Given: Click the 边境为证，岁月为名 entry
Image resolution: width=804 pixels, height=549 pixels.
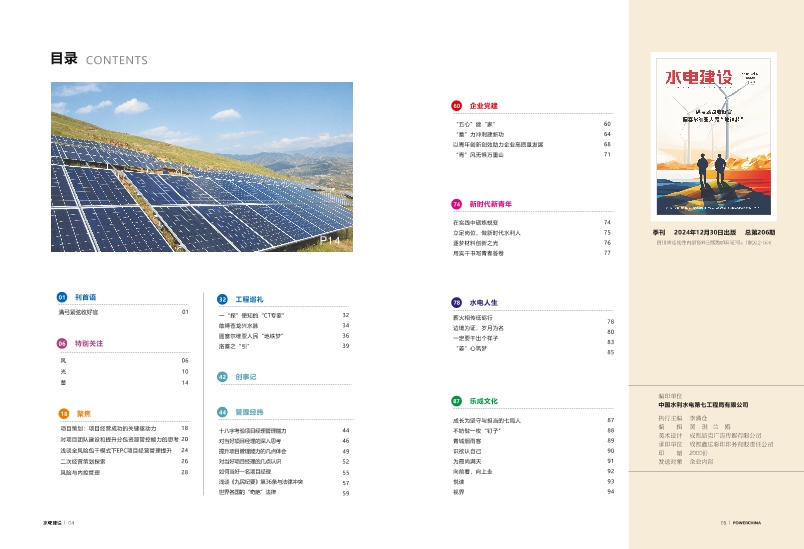Looking at the screenshot, I should coord(478,328).
